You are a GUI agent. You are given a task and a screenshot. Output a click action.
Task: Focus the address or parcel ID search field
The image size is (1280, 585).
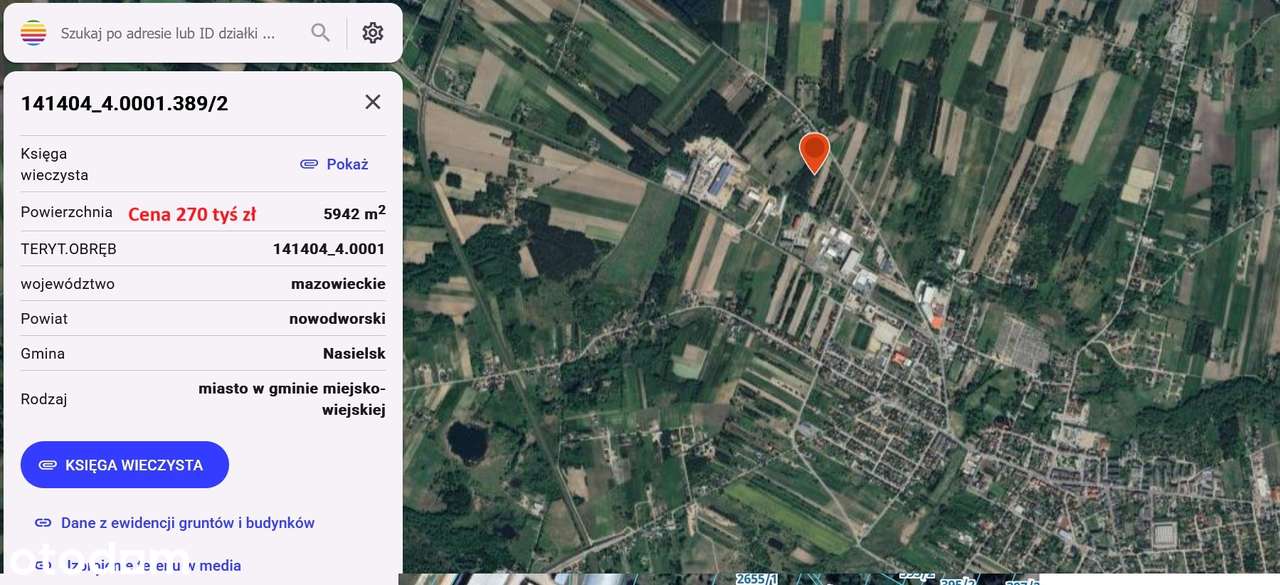coord(168,33)
